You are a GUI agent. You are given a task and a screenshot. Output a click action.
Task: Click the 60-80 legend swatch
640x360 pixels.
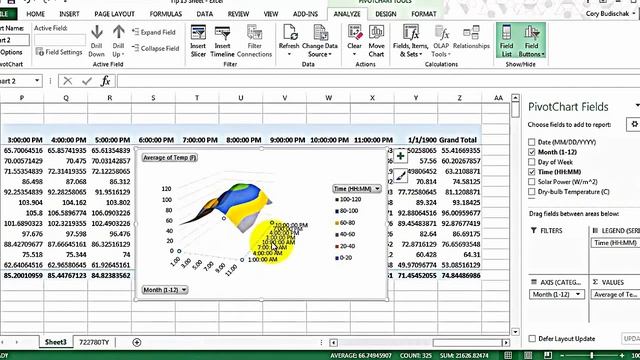tap(337, 223)
